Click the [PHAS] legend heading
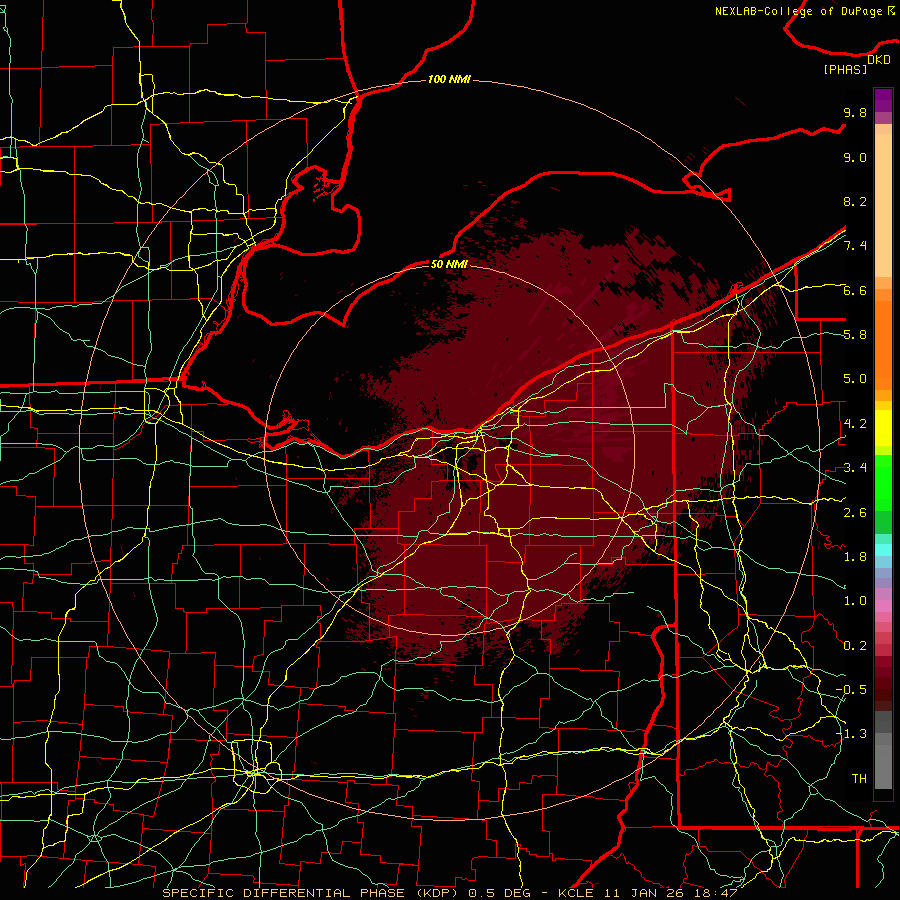This screenshot has width=900, height=900. click(845, 69)
